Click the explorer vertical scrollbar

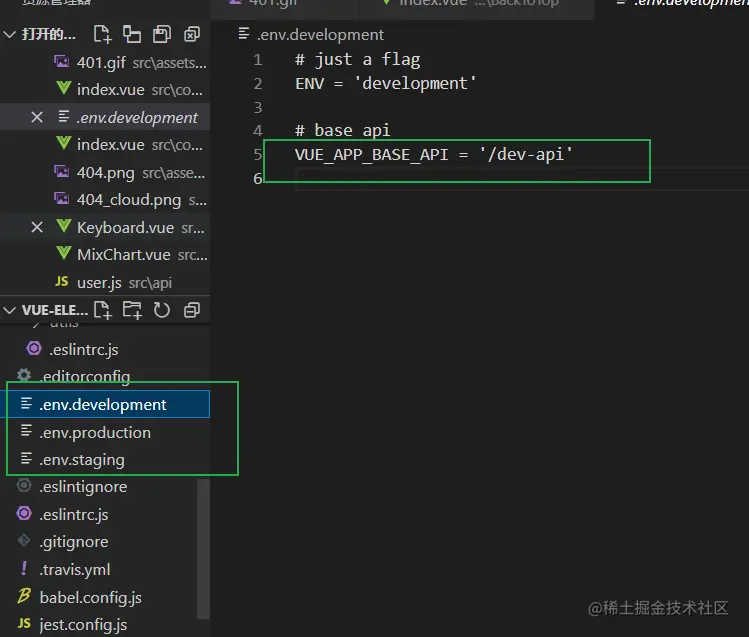(x=203, y=549)
